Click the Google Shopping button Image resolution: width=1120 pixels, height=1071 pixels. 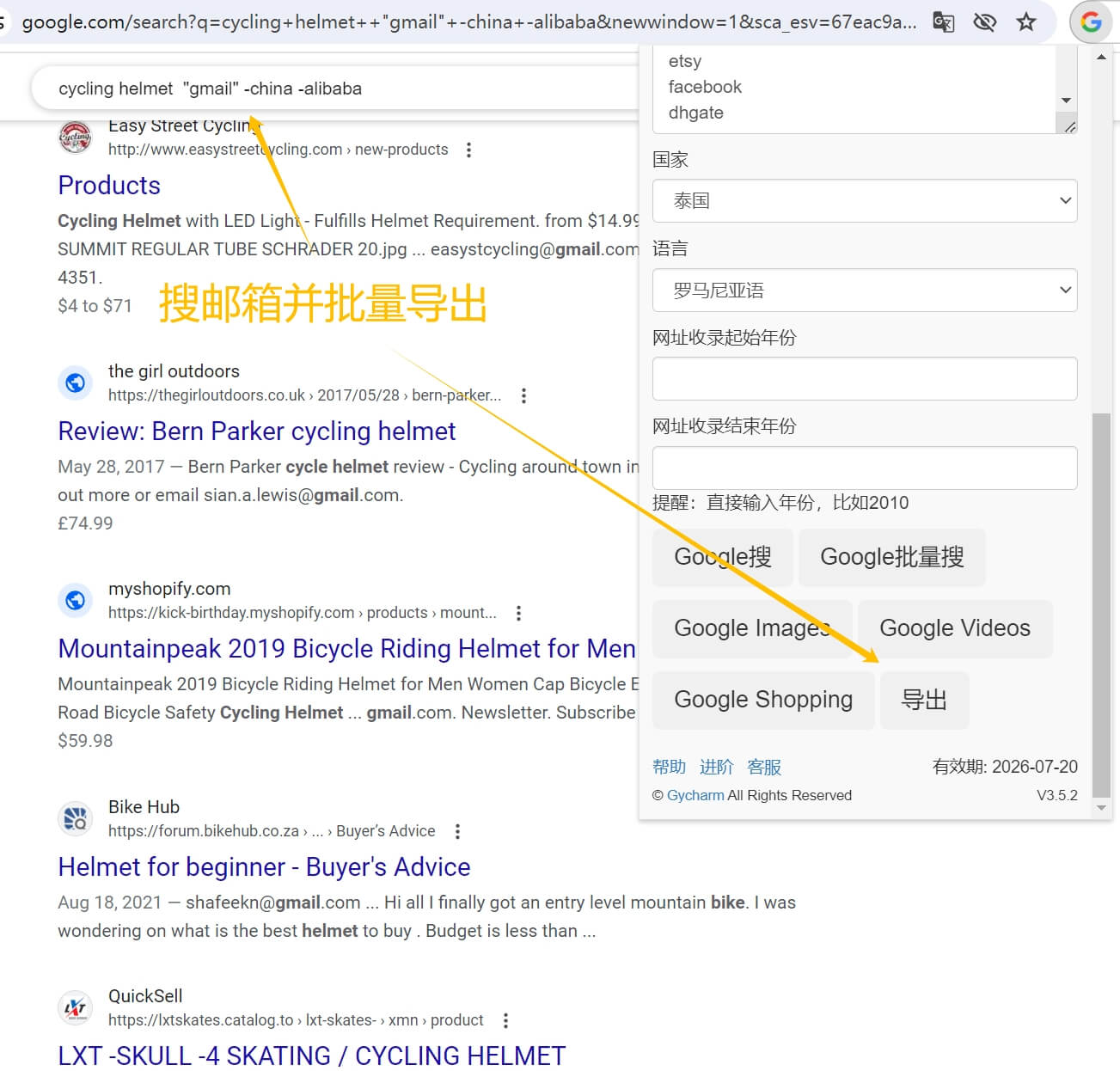[763, 700]
